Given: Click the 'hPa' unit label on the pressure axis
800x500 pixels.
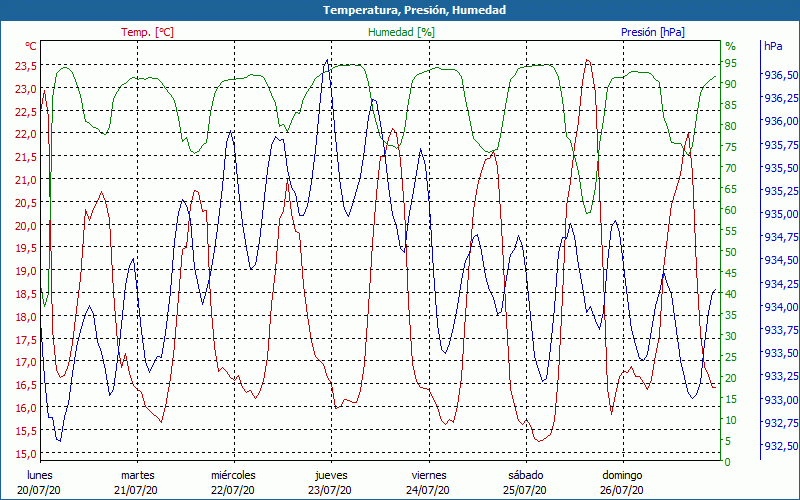Looking at the screenshot, I should point(773,46).
